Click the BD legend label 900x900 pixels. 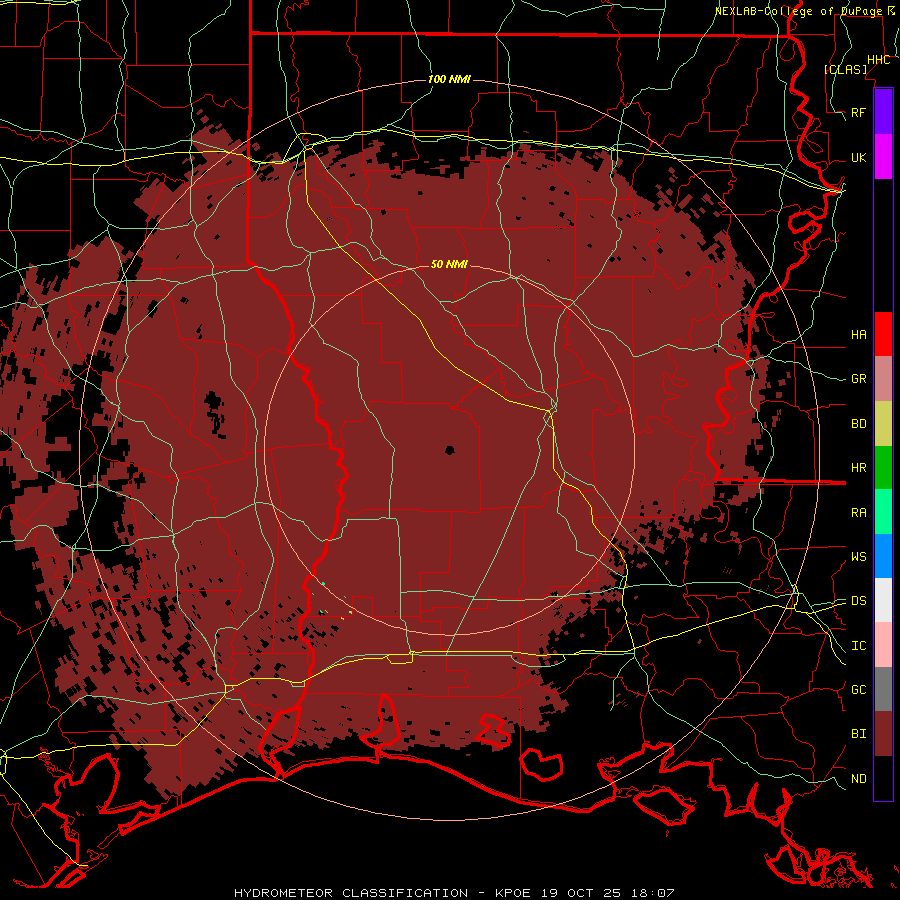(858, 424)
